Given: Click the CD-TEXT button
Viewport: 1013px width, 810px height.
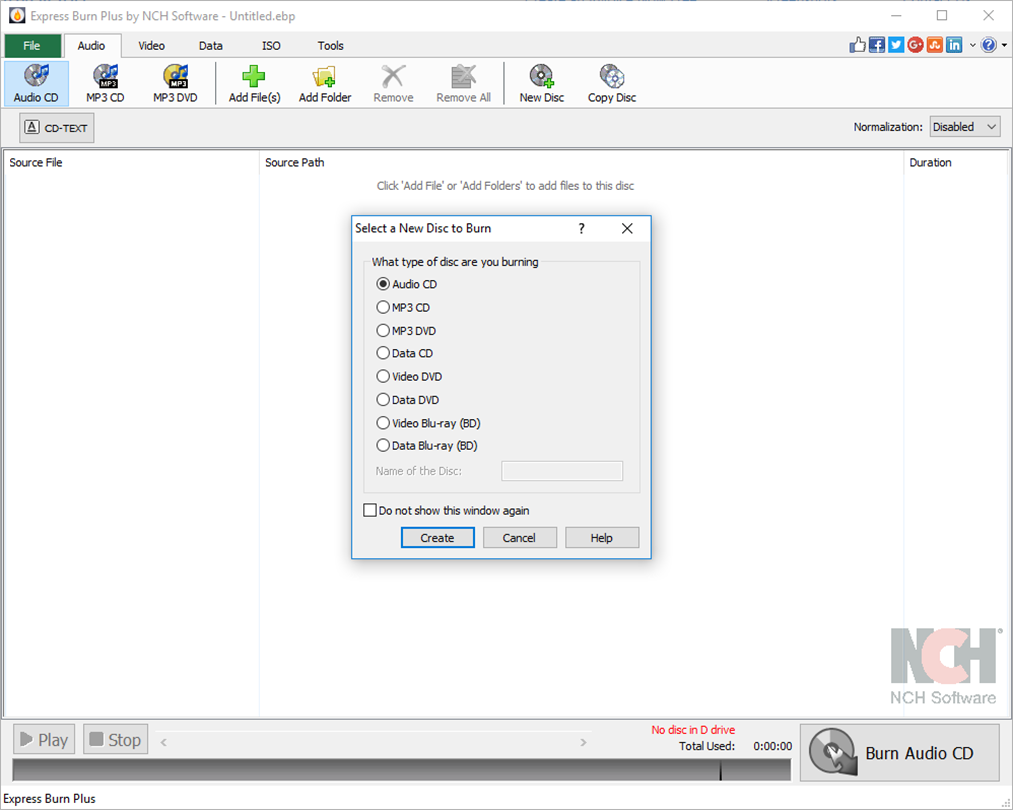Looking at the screenshot, I should pos(57,128).
